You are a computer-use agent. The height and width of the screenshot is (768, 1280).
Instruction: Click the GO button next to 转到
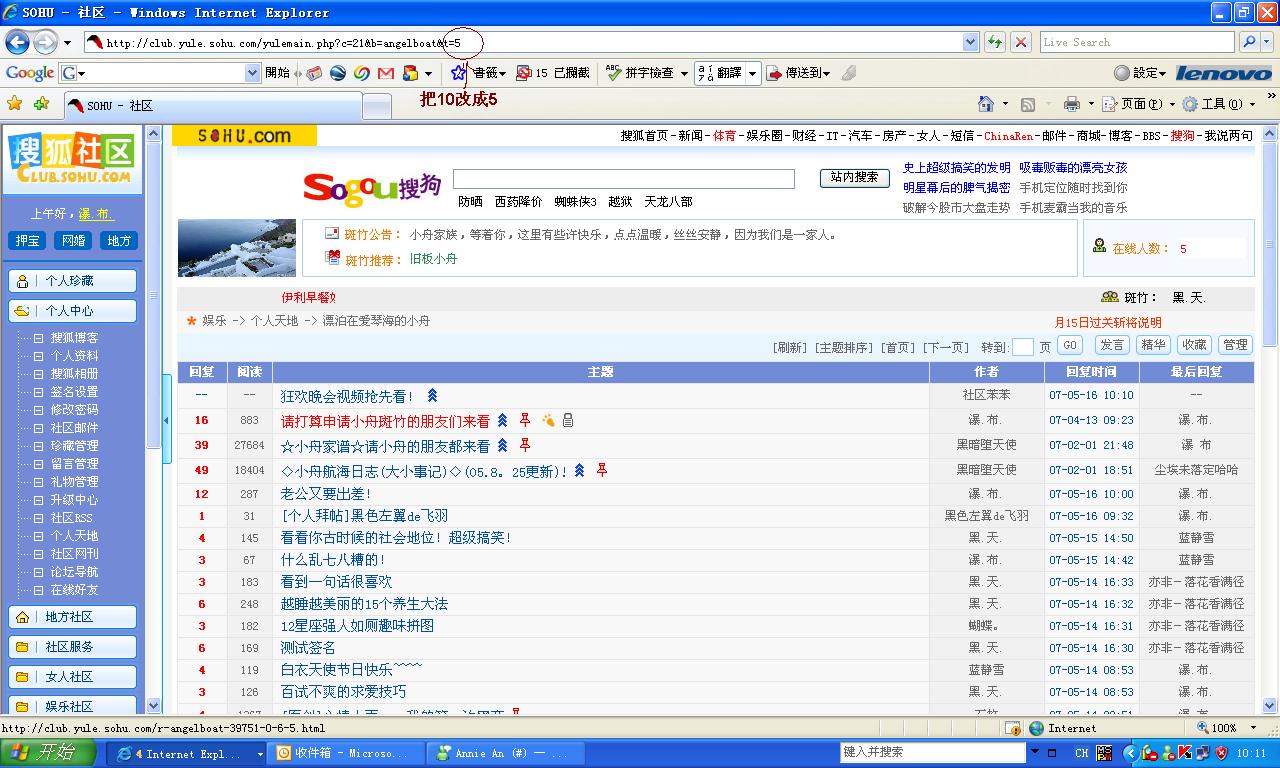pos(1069,345)
